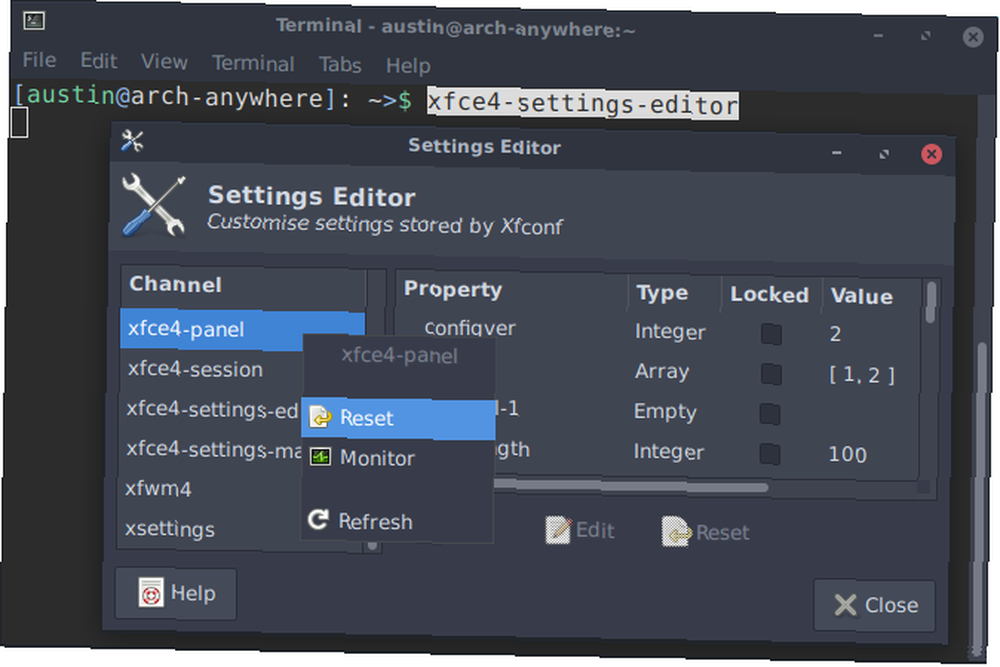This screenshot has height=667, width=1000.
Task: Open the Terminal menu in menu bar
Action: 253,63
